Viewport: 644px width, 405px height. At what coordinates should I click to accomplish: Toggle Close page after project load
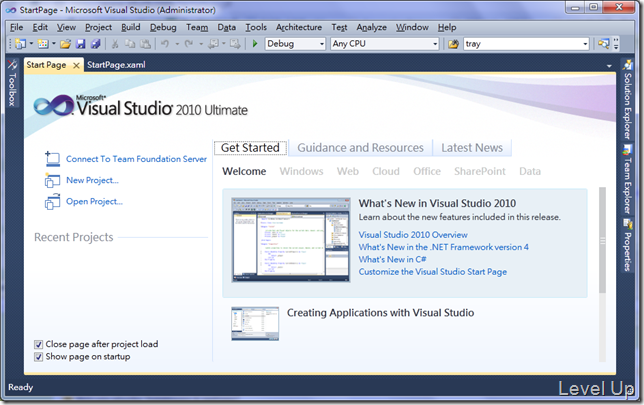(x=39, y=344)
